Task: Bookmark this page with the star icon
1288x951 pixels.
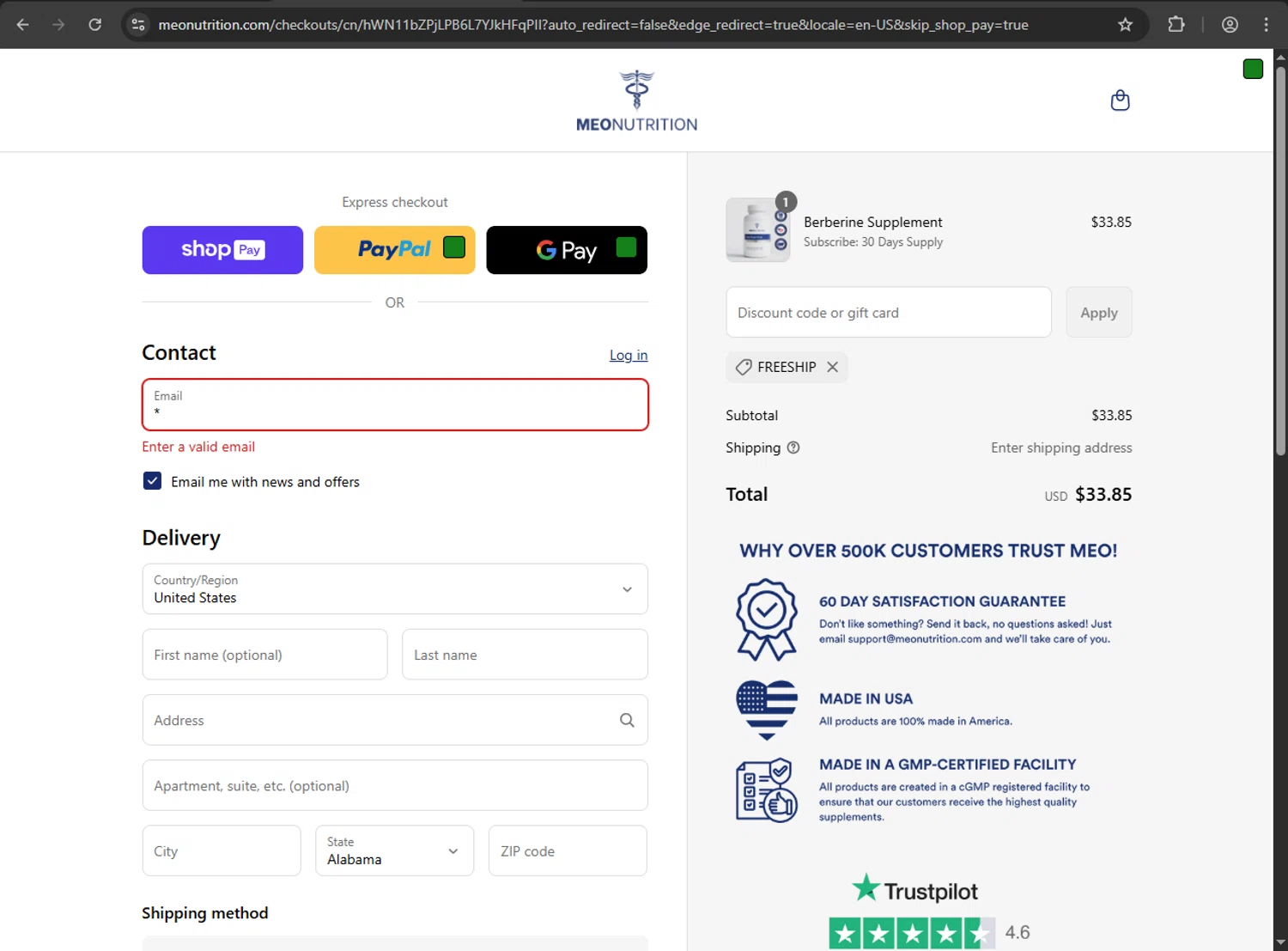Action: [1125, 25]
